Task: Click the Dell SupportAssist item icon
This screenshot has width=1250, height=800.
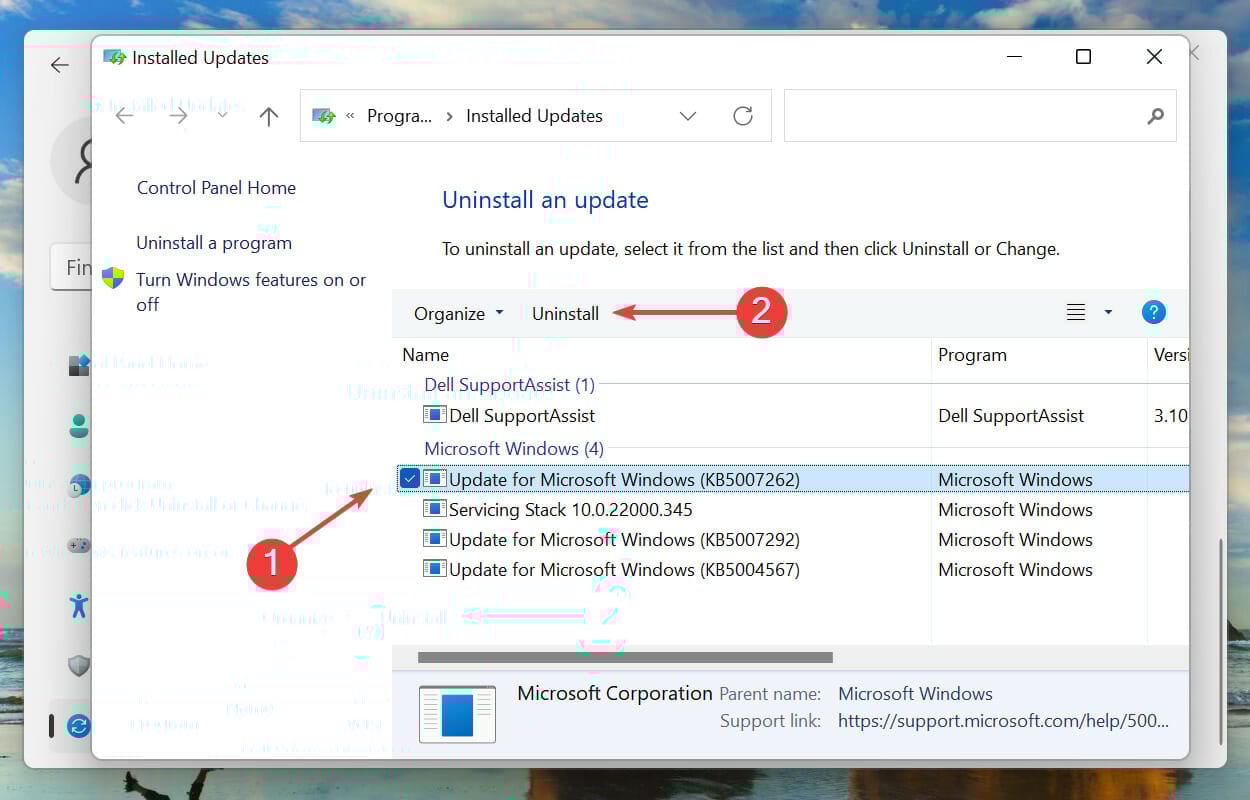Action: click(434, 415)
